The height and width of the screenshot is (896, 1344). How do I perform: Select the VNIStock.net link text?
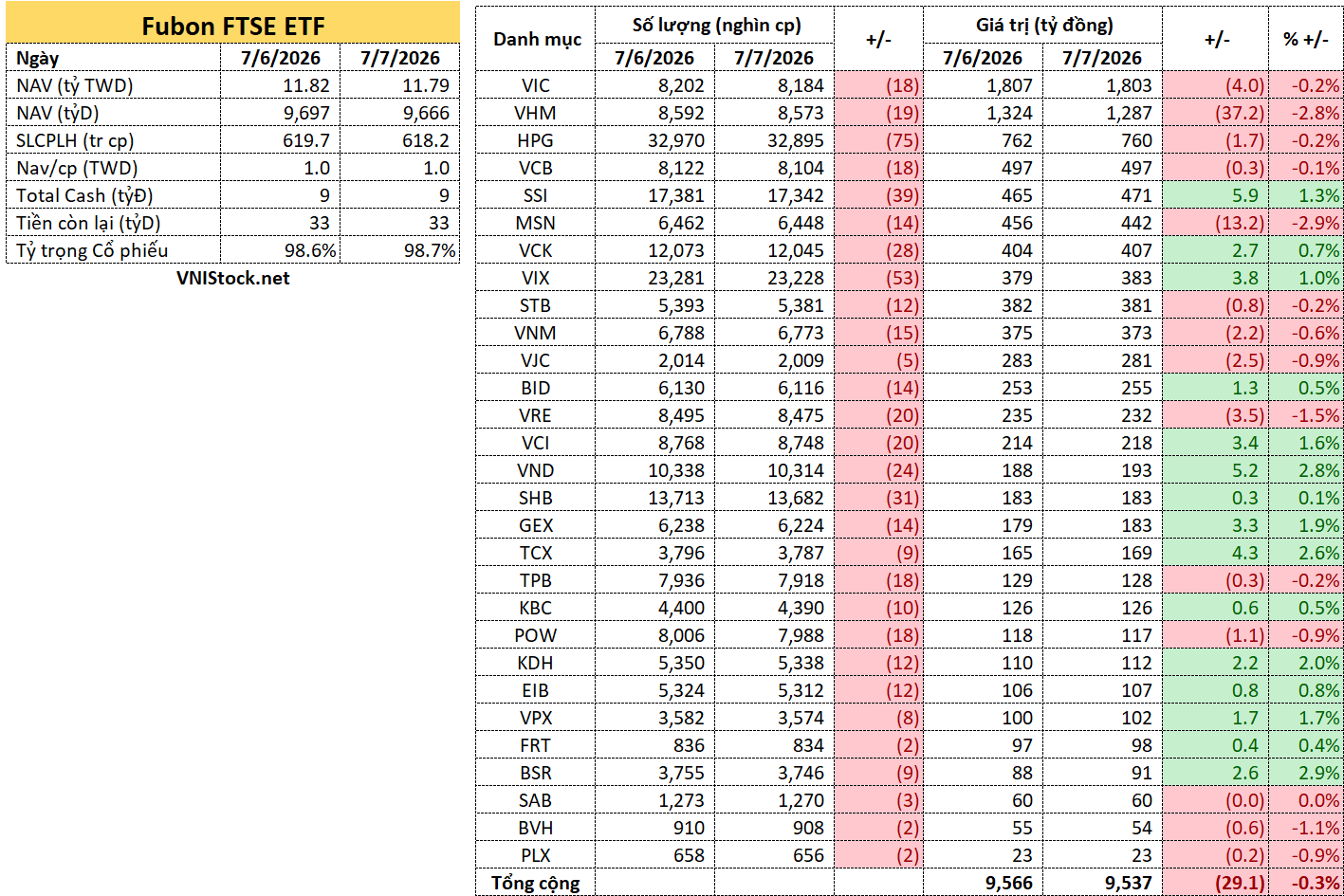coord(232,278)
